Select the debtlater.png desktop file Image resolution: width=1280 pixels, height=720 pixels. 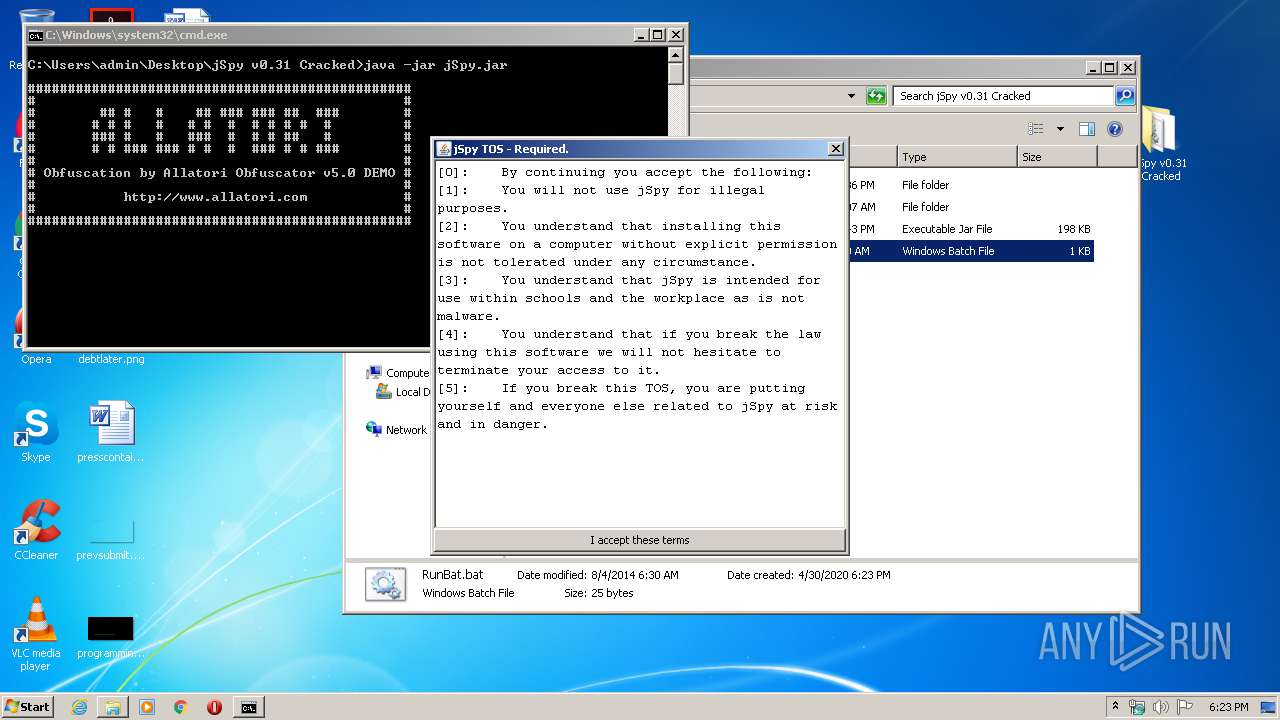tap(111, 359)
